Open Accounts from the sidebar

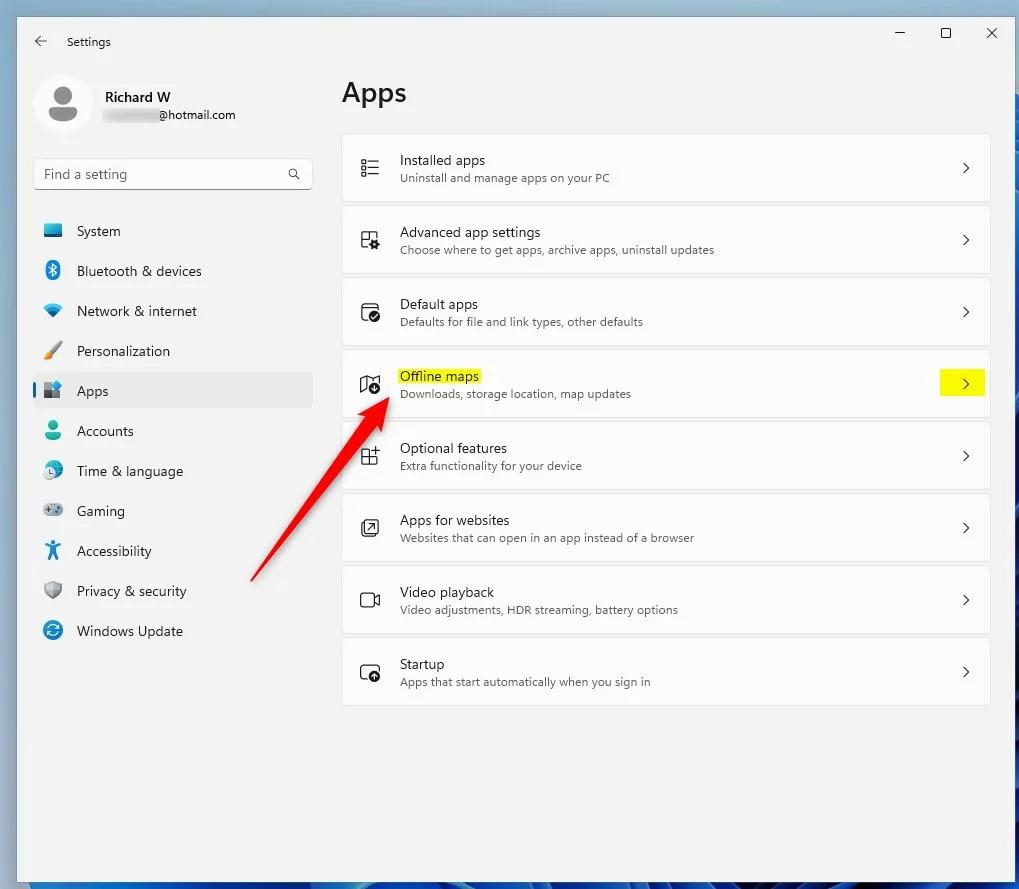pyautogui.click(x=105, y=431)
